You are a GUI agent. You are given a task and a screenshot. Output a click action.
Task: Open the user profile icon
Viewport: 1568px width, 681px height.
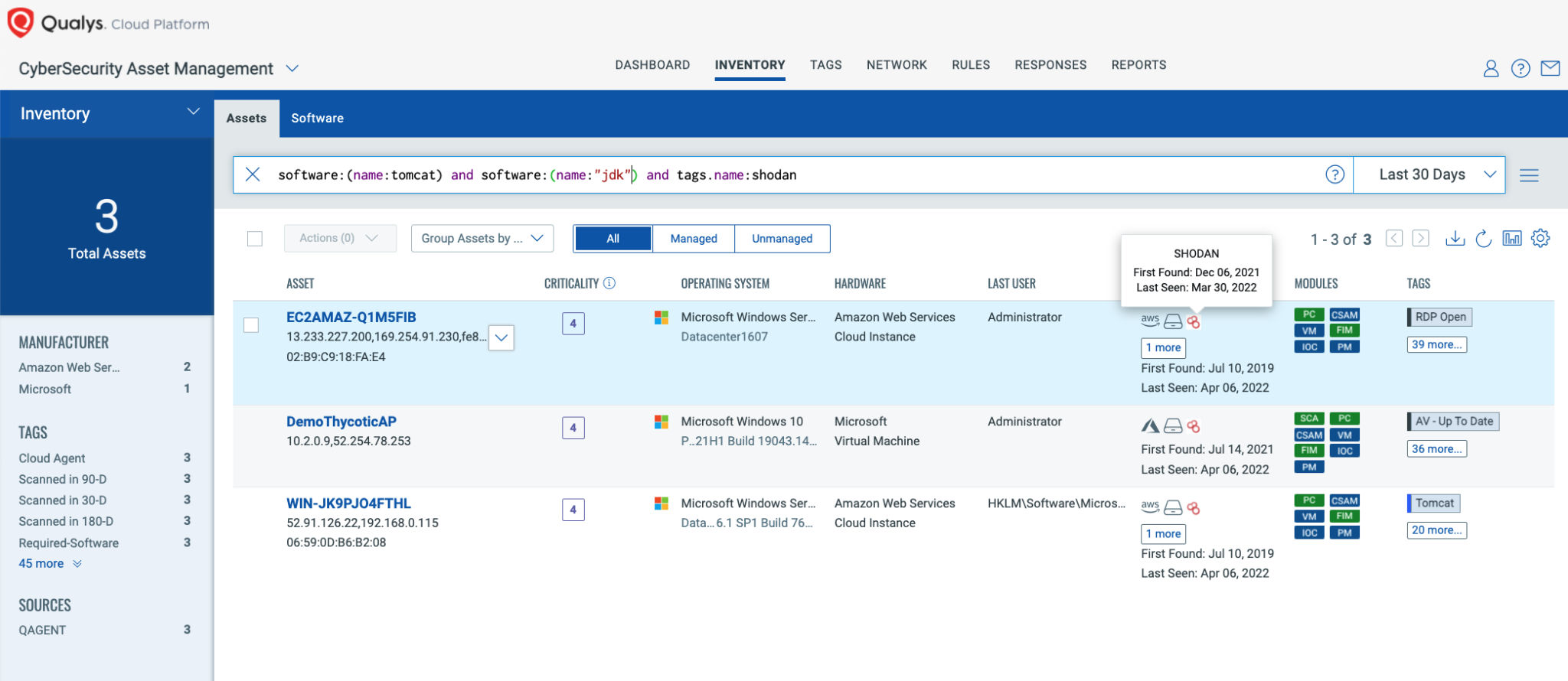tap(1490, 69)
